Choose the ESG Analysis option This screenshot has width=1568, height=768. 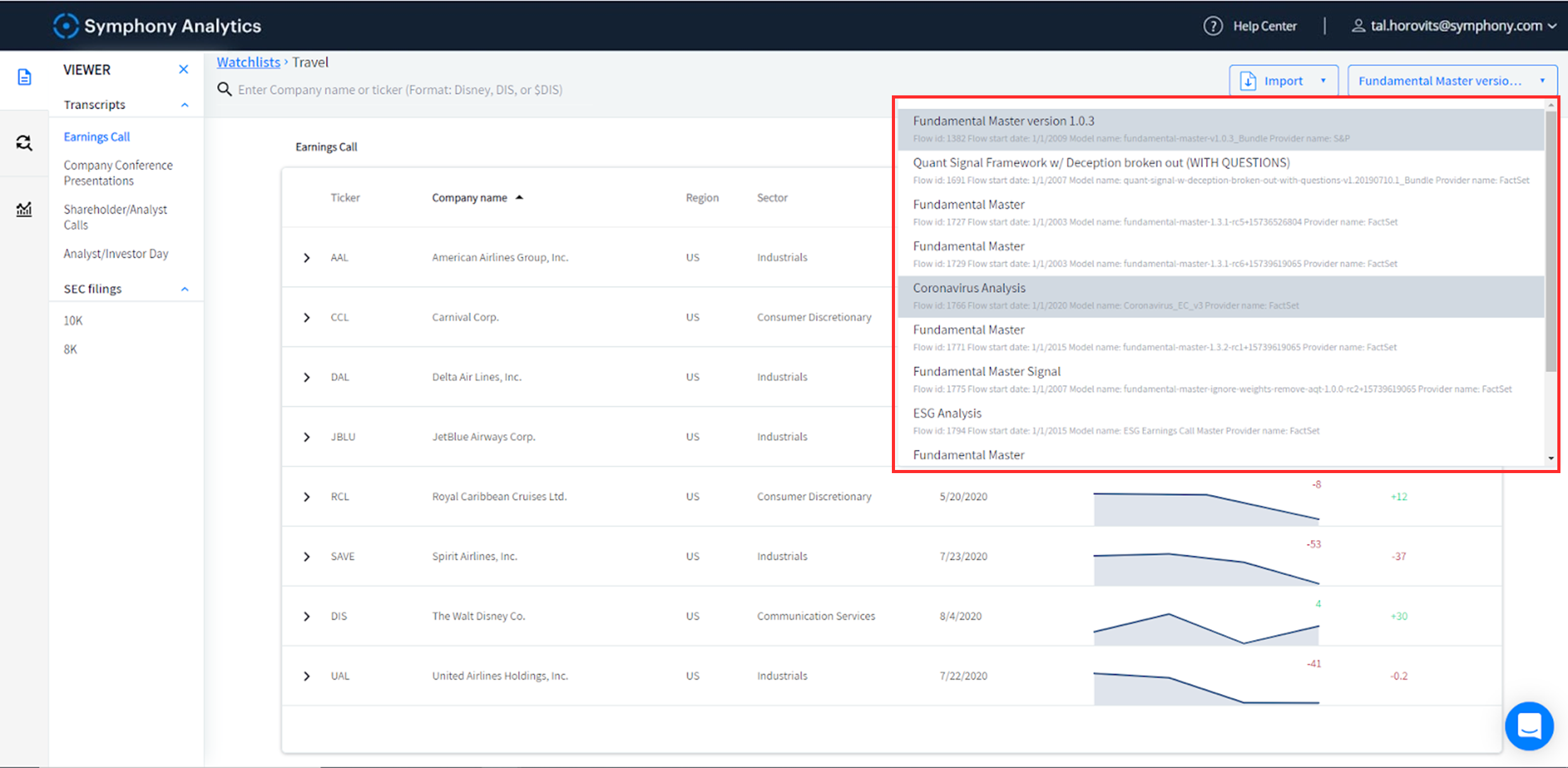point(1221,421)
